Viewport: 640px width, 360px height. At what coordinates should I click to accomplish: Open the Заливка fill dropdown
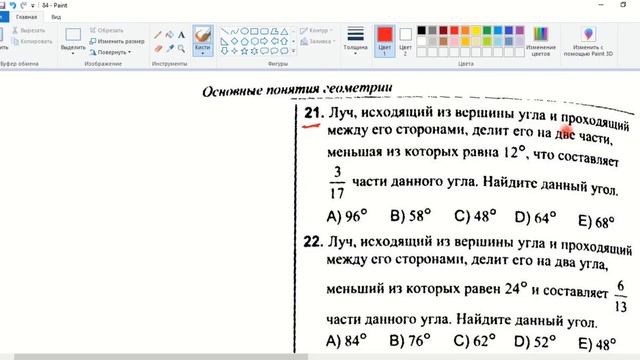pos(318,41)
